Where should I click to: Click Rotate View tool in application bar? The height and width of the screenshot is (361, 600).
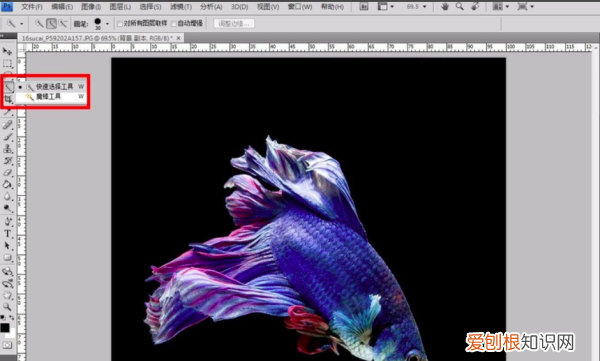(475, 7)
